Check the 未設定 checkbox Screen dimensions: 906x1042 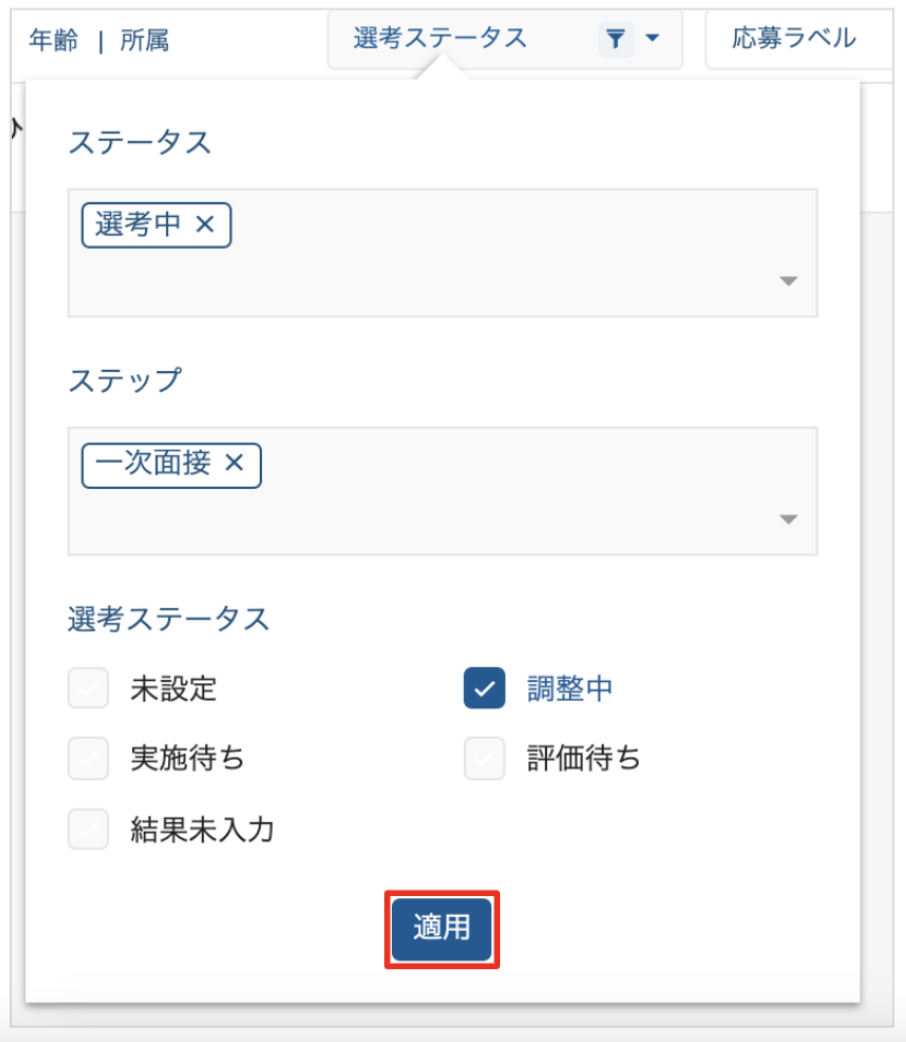88,688
